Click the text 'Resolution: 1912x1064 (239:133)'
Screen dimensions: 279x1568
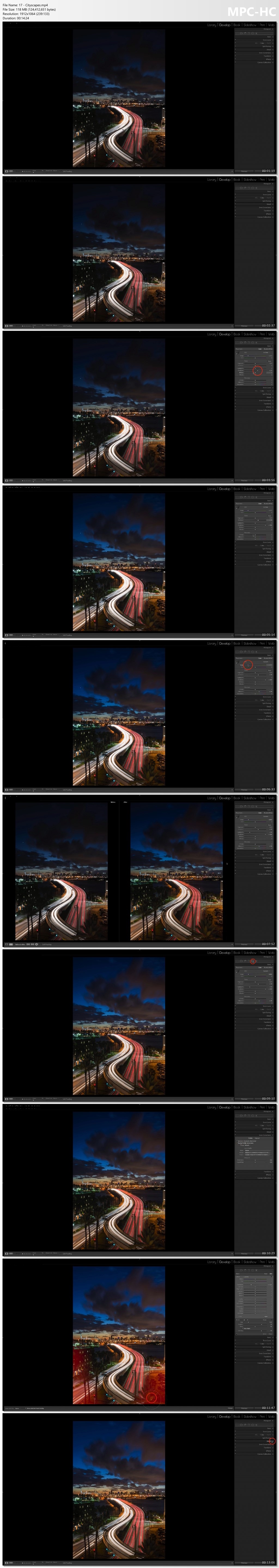pos(26,13)
